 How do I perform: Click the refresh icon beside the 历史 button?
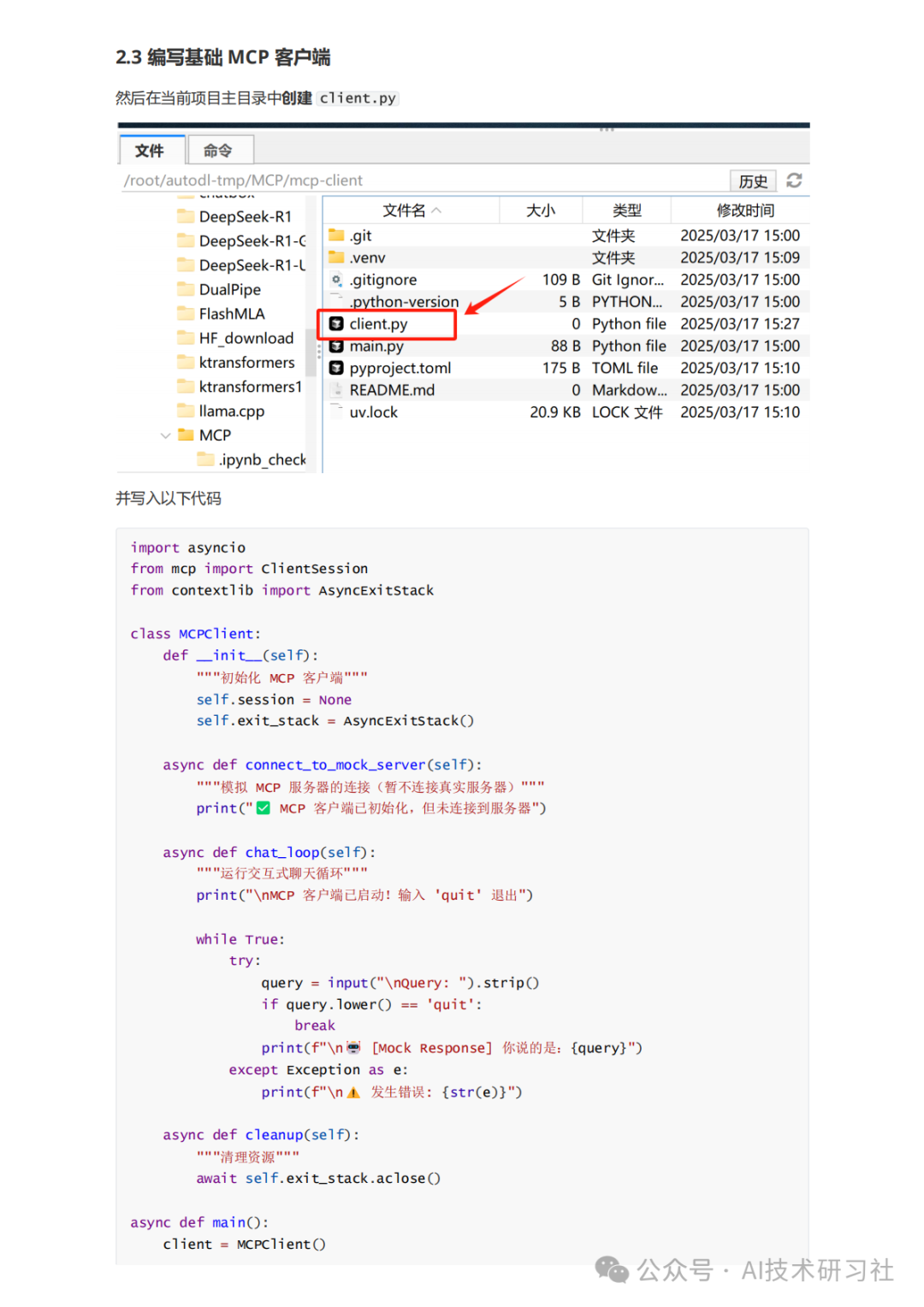(795, 180)
